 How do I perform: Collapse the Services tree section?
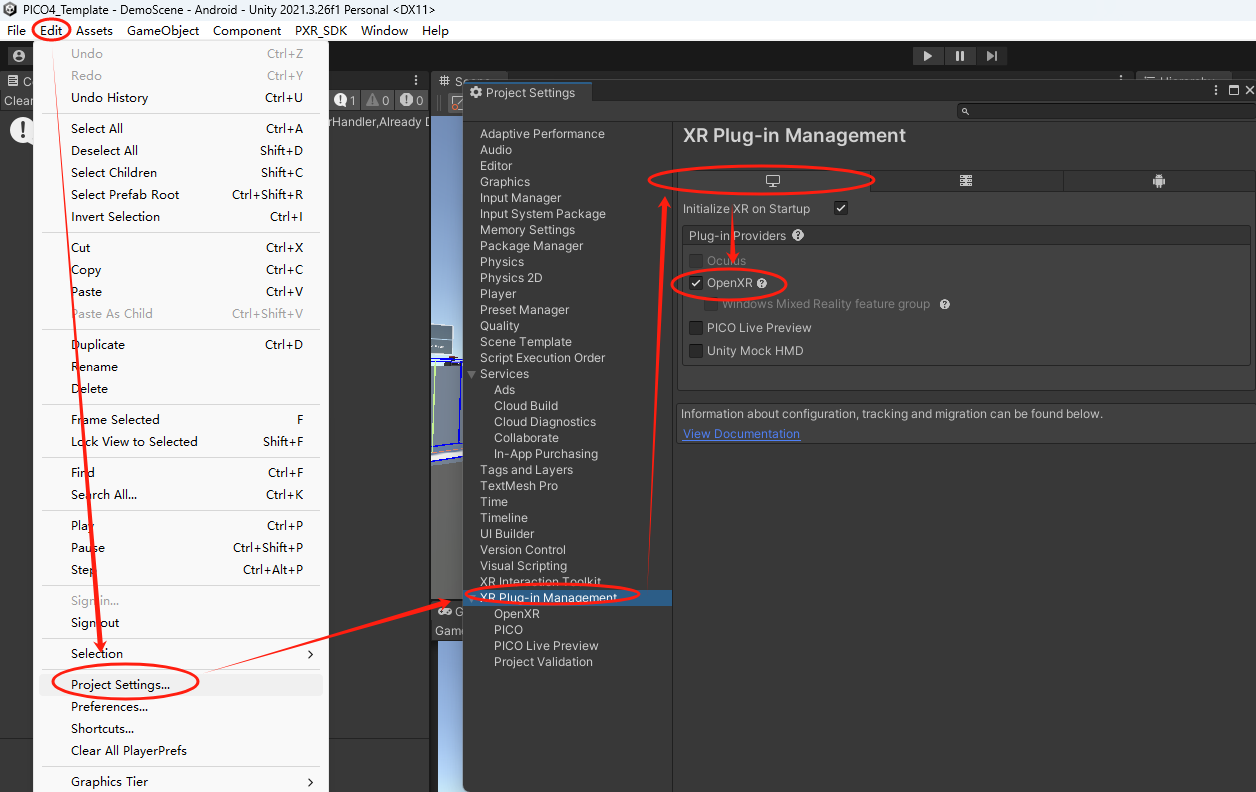(x=472, y=374)
